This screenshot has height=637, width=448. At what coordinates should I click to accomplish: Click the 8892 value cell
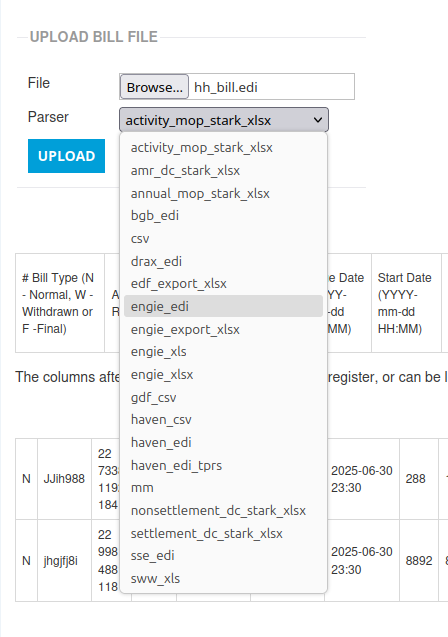419,561
